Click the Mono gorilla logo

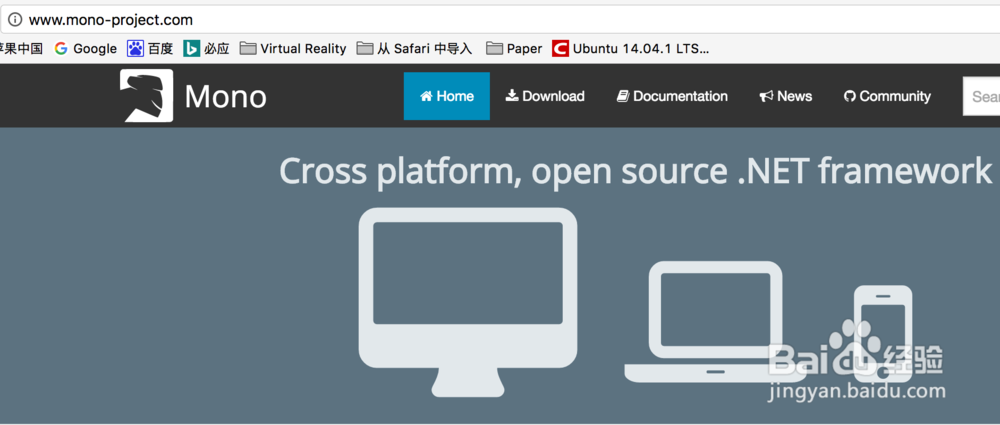click(147, 96)
